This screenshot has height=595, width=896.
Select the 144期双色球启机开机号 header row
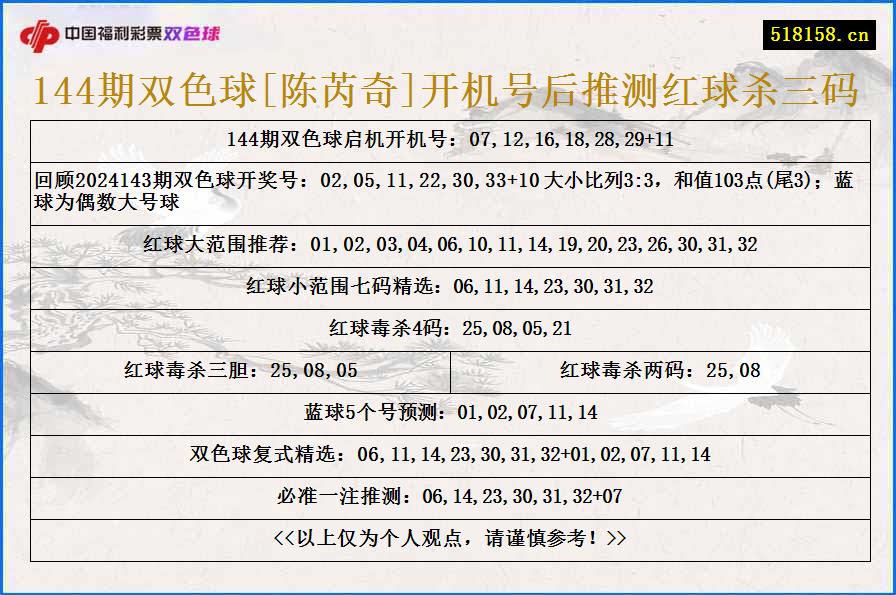pyautogui.click(x=448, y=142)
